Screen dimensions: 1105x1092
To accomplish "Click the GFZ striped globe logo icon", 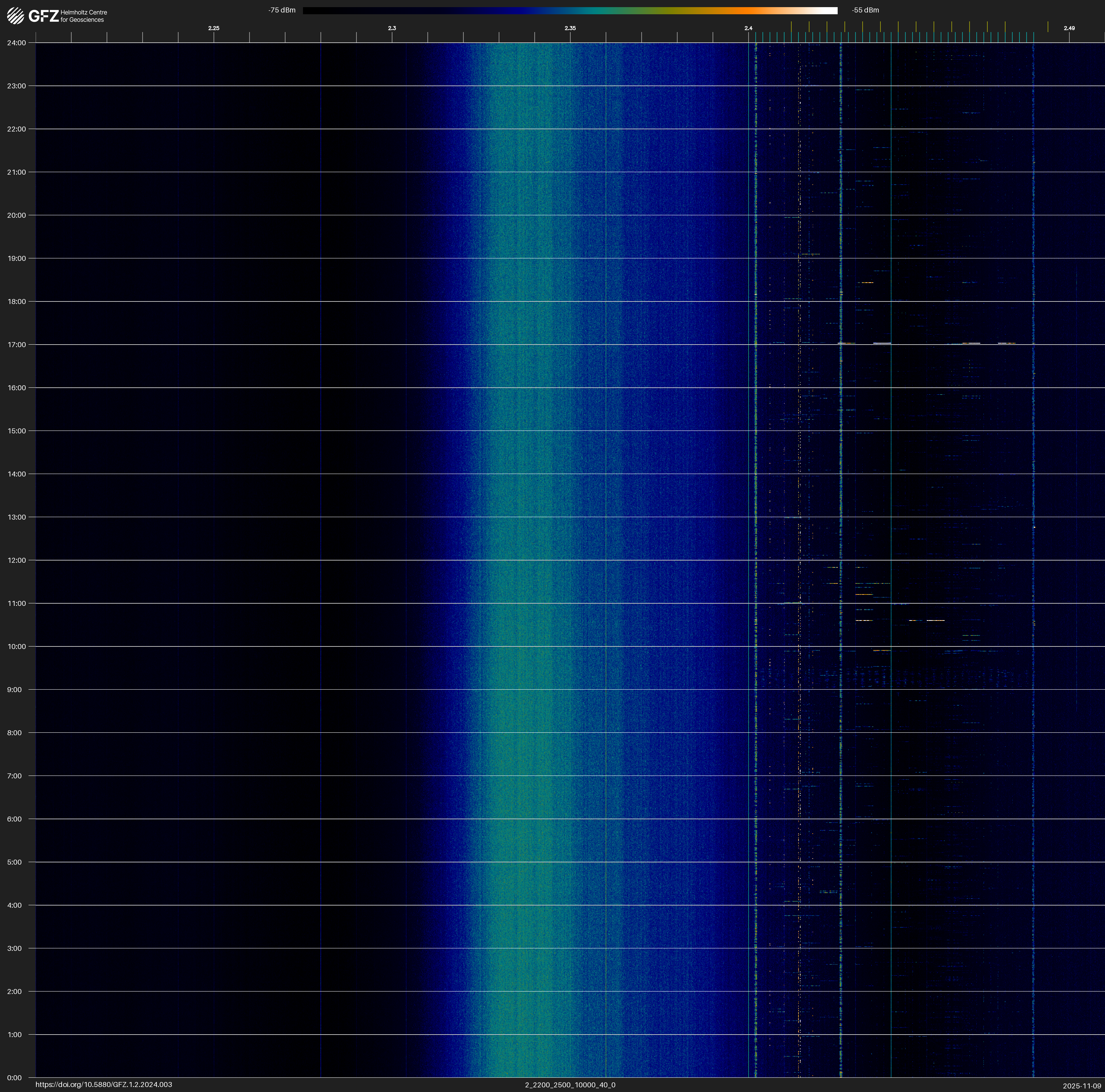I will [x=15, y=15].
